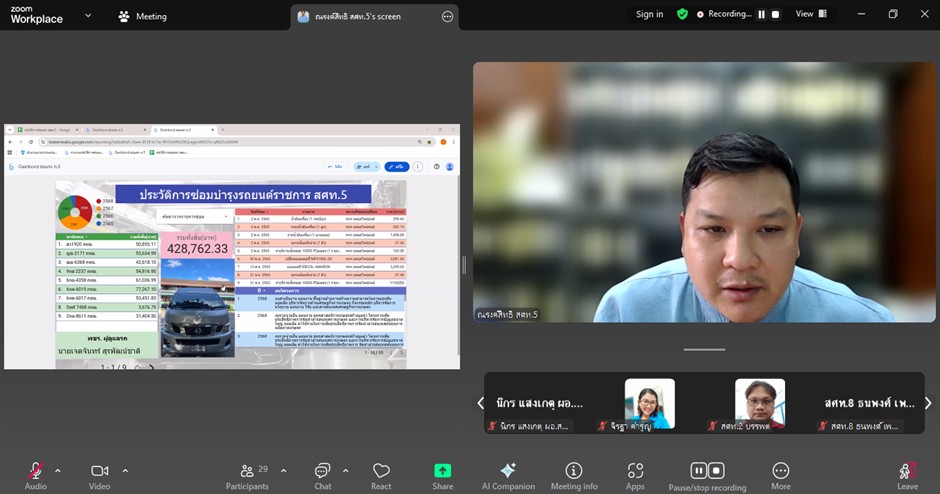Image resolution: width=940 pixels, height=494 pixels.
Task: Open the Participants panel
Action: 247,471
